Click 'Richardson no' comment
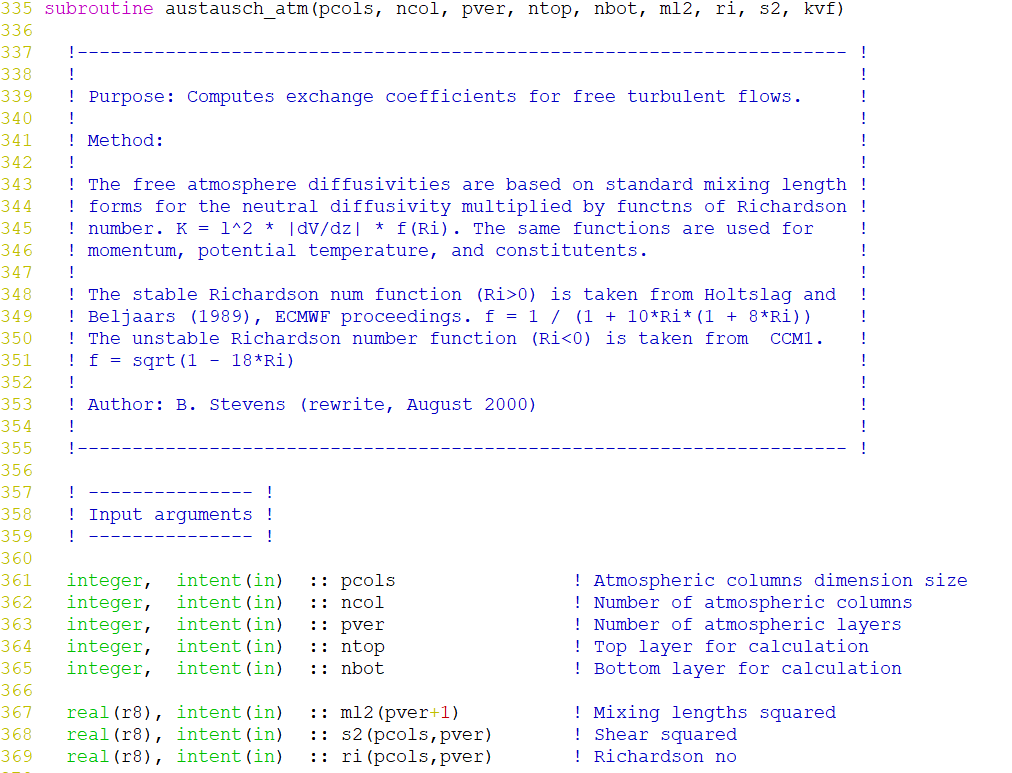The height and width of the screenshot is (773, 1012). point(665,756)
